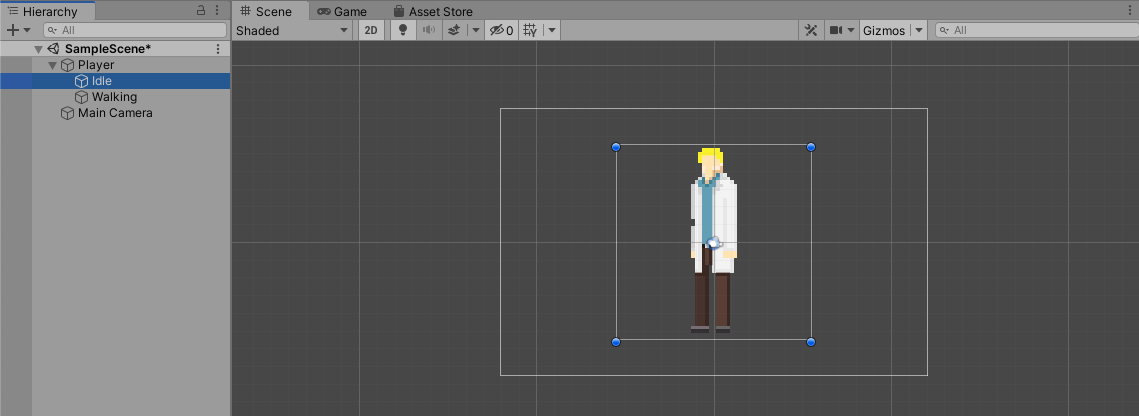The height and width of the screenshot is (416, 1139).
Task: Select the SampleScene* label
Action: tap(108, 49)
